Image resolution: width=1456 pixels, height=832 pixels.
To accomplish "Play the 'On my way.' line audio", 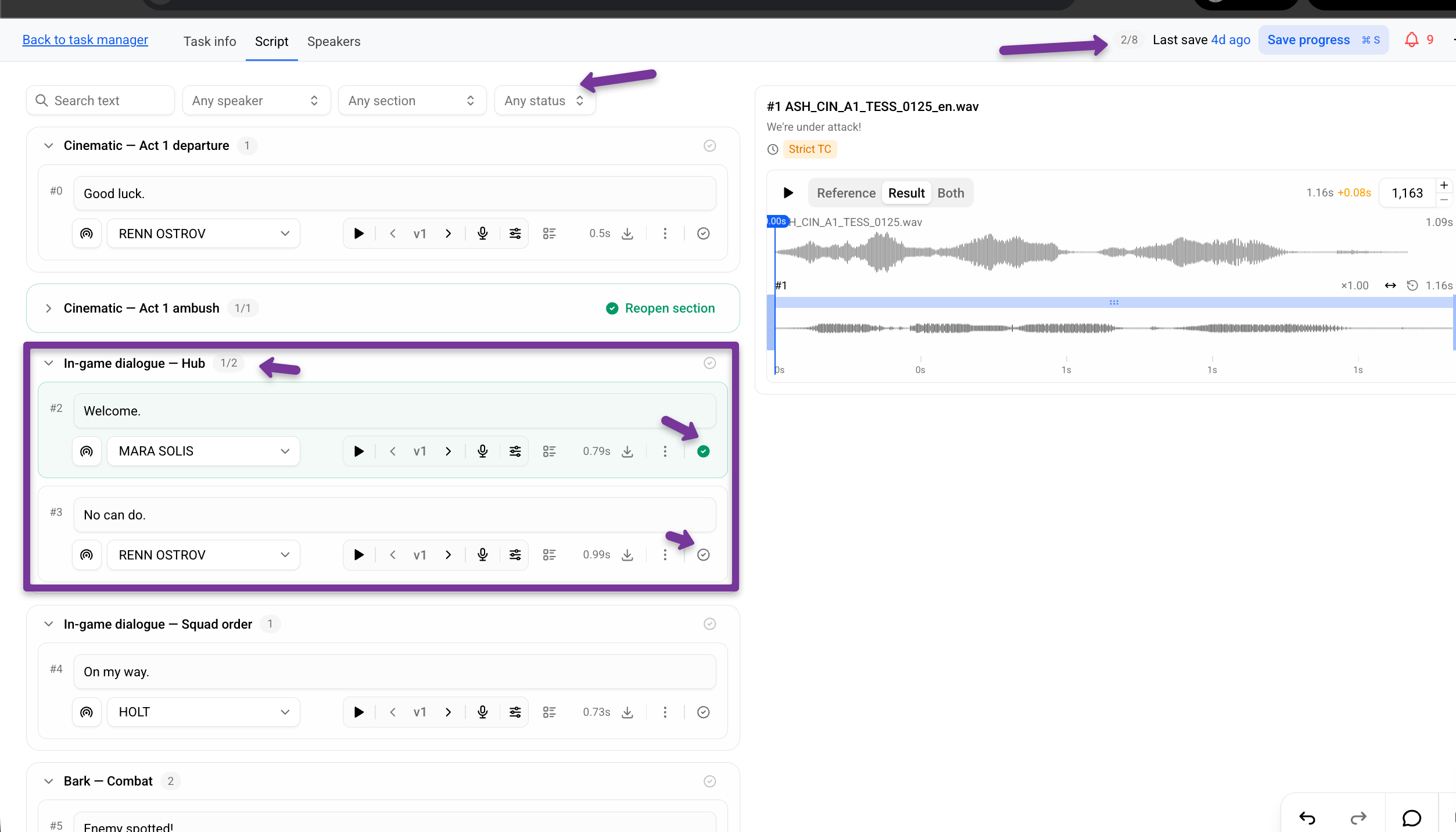I will (x=359, y=712).
